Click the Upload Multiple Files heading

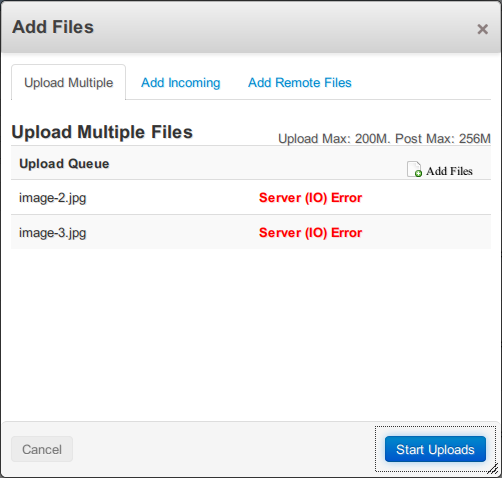[x=102, y=132]
